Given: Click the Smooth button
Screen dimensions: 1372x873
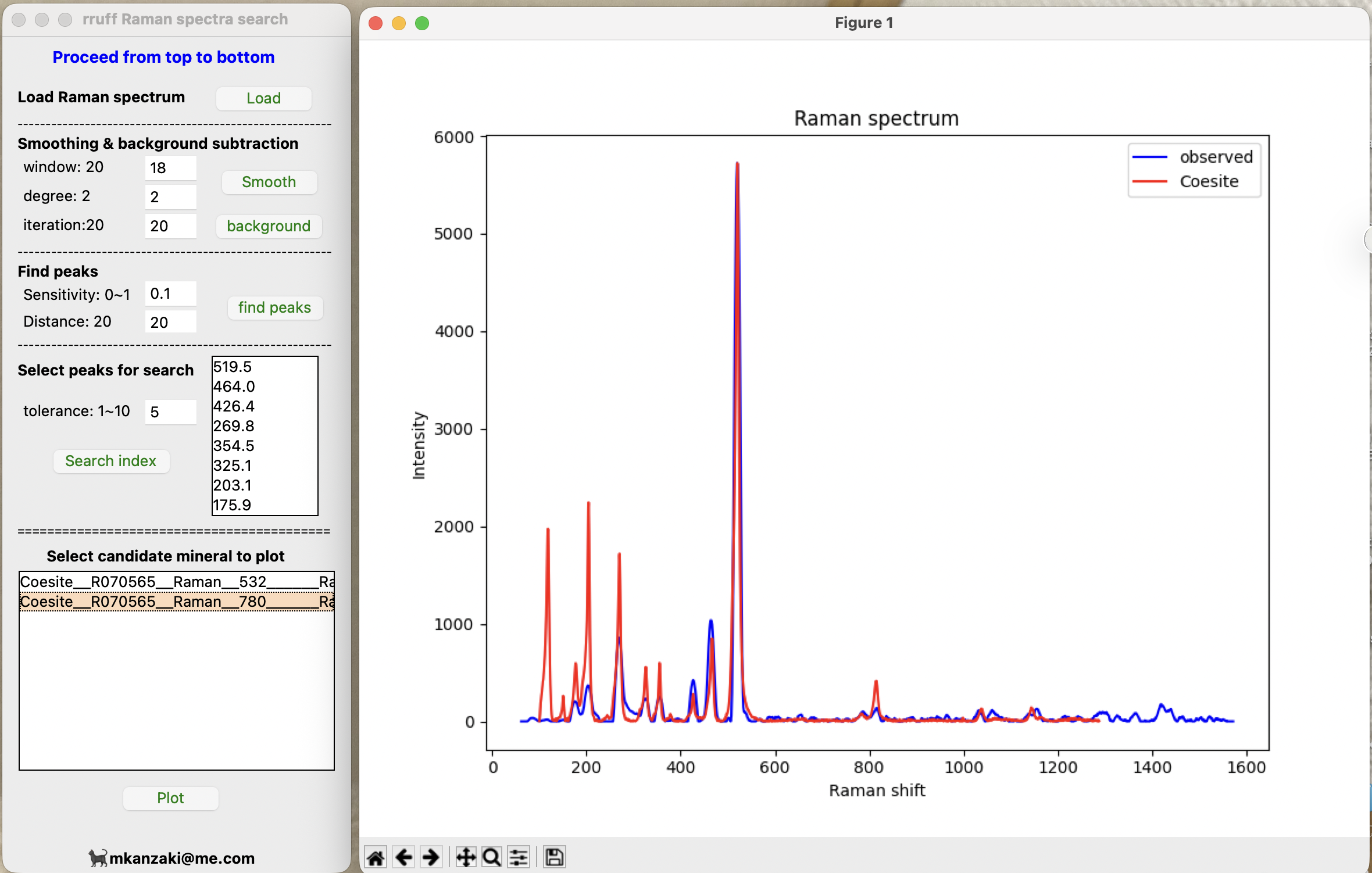Looking at the screenshot, I should [x=269, y=182].
